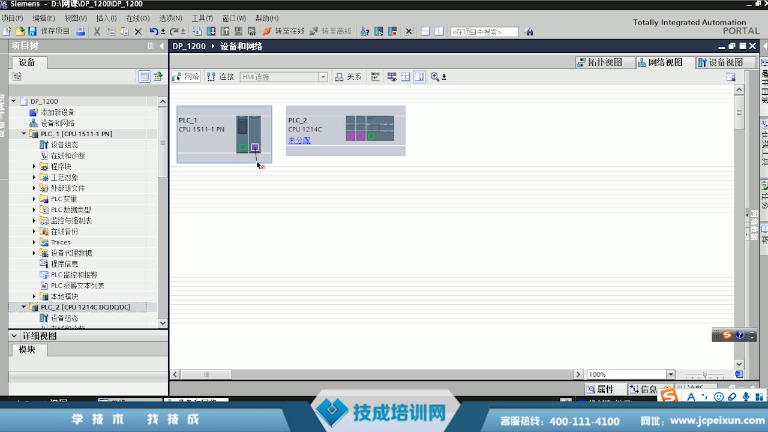This screenshot has height=432, width=768.
Task: Open the 100% zoom level dropdown
Action: (671, 374)
